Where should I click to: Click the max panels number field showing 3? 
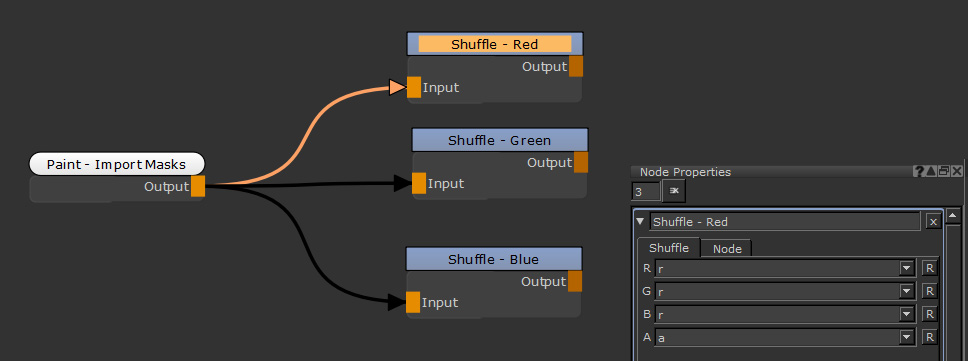coord(646,192)
